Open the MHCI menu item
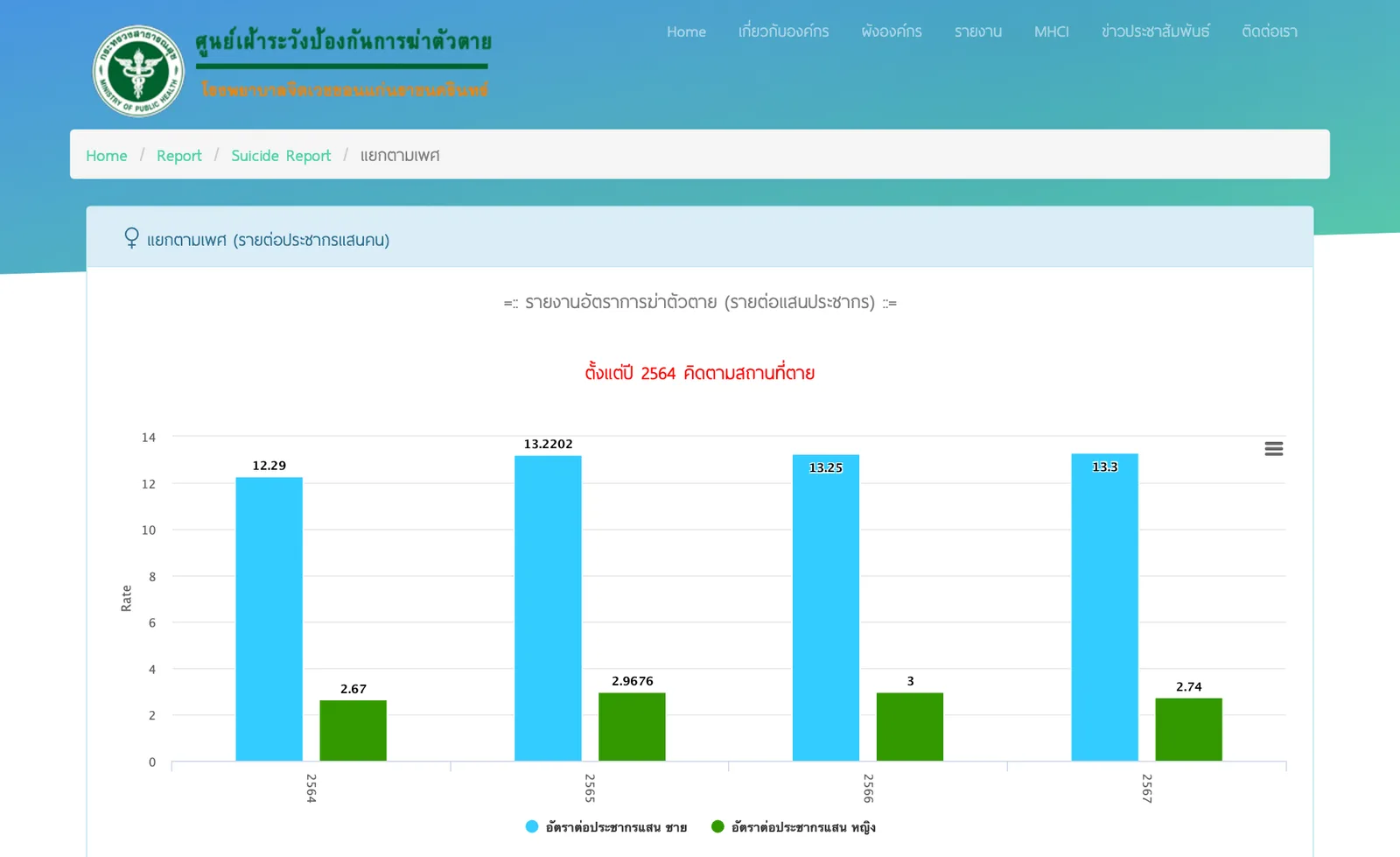This screenshot has width=1400, height=857. click(x=1051, y=32)
